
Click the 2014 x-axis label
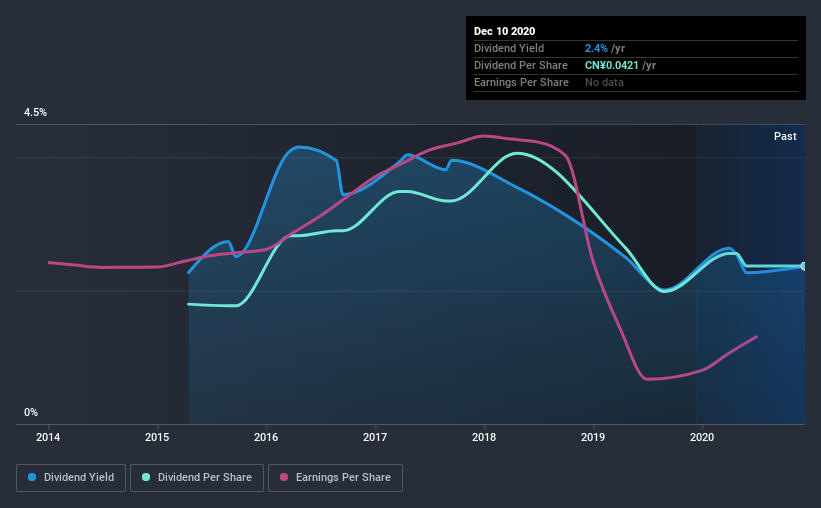48,437
